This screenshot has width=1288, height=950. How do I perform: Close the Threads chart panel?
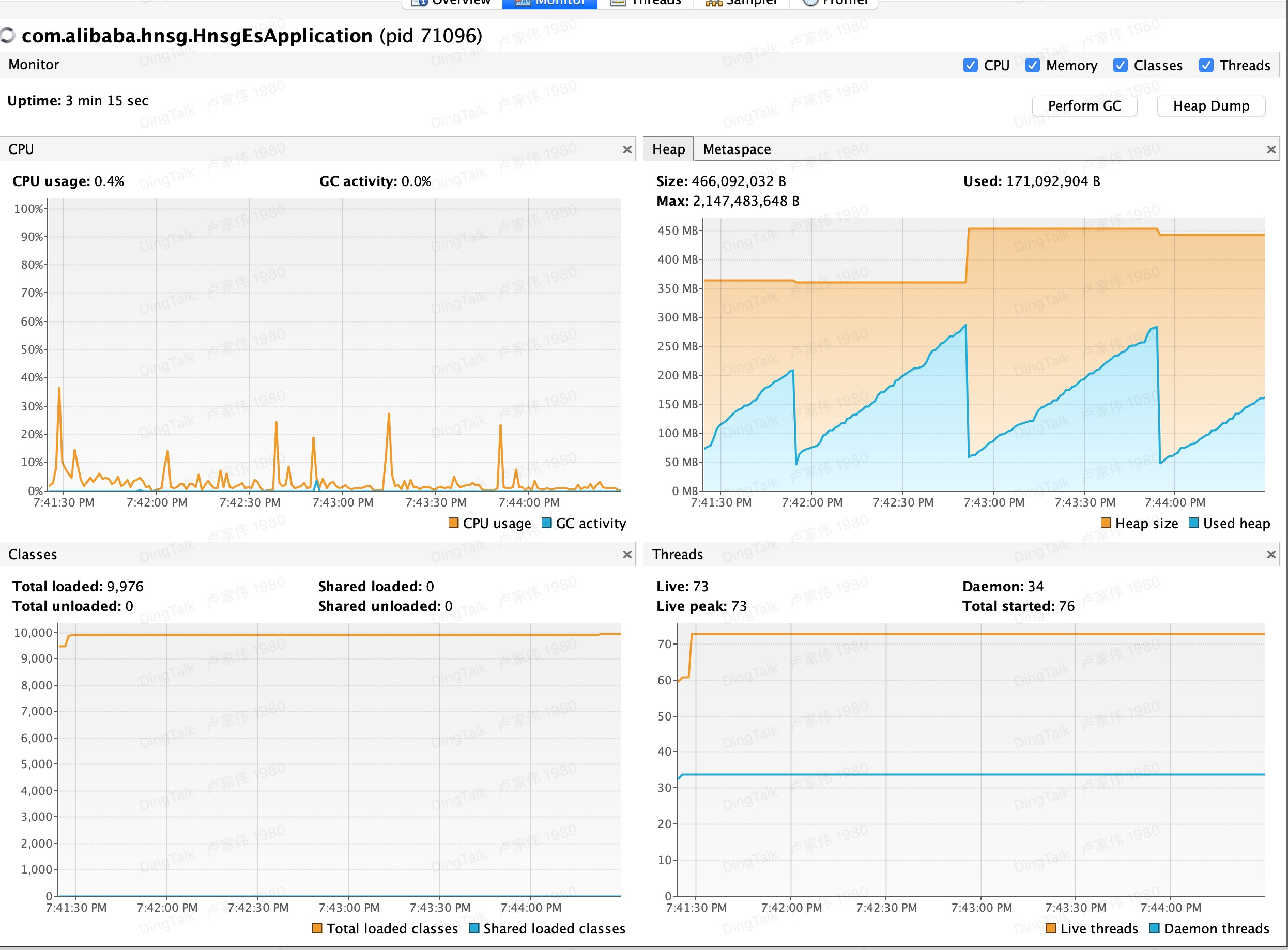click(x=1271, y=555)
